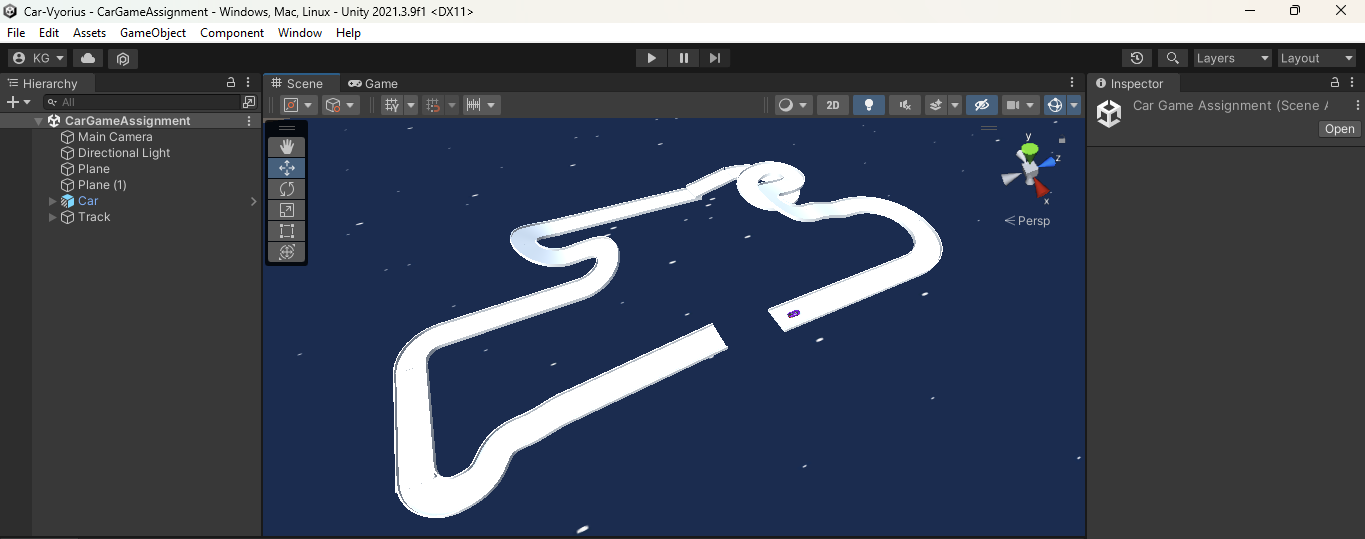Toggle grid snapping button

[x=433, y=105]
